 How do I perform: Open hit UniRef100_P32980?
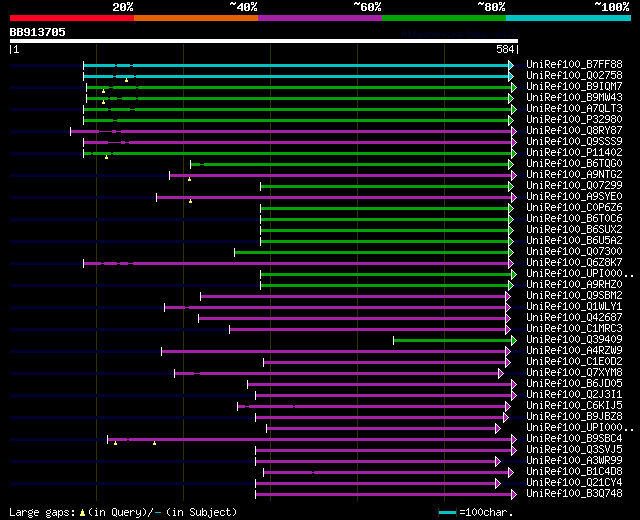574,120
